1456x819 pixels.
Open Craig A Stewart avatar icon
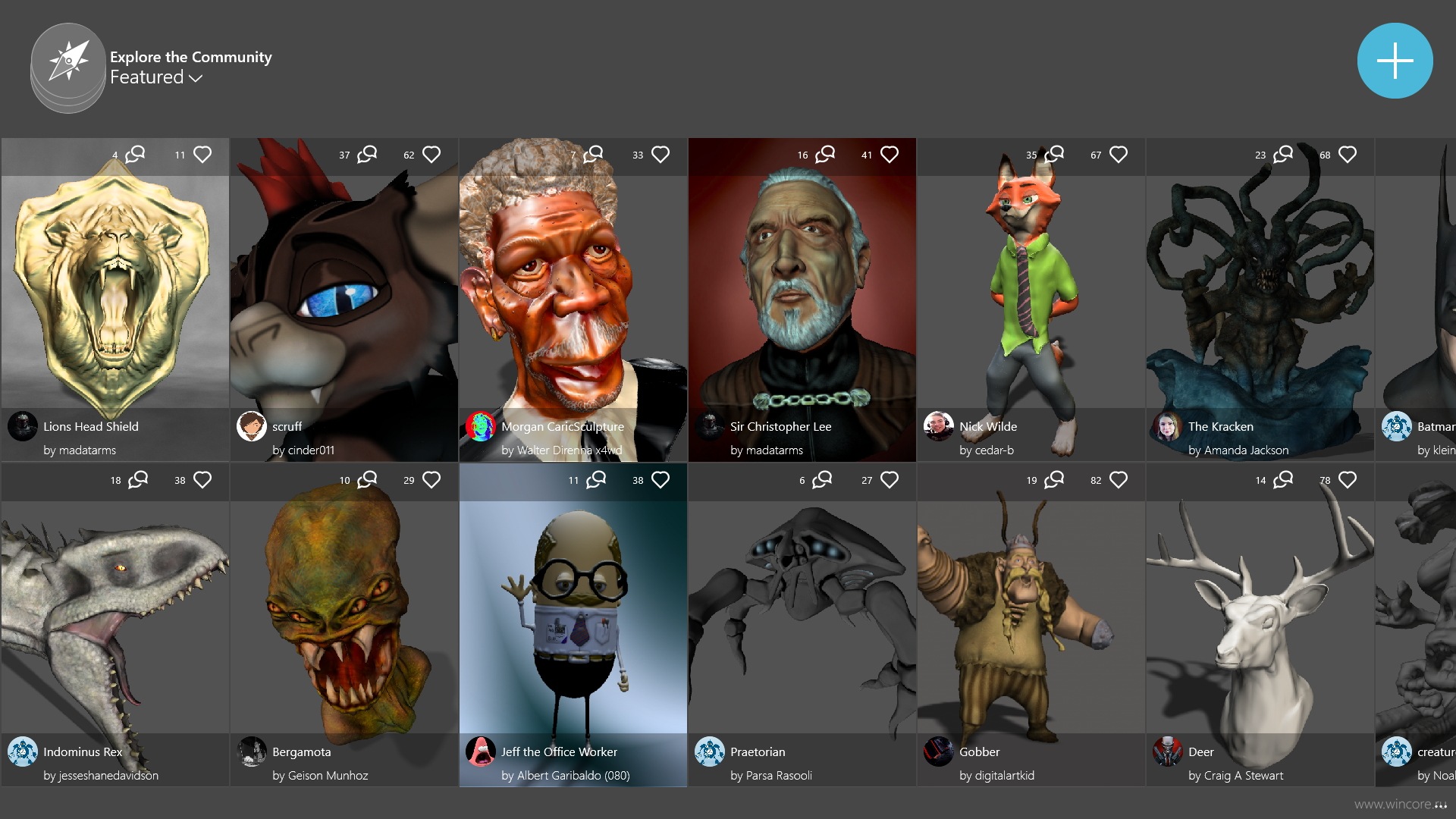[x=1168, y=752]
